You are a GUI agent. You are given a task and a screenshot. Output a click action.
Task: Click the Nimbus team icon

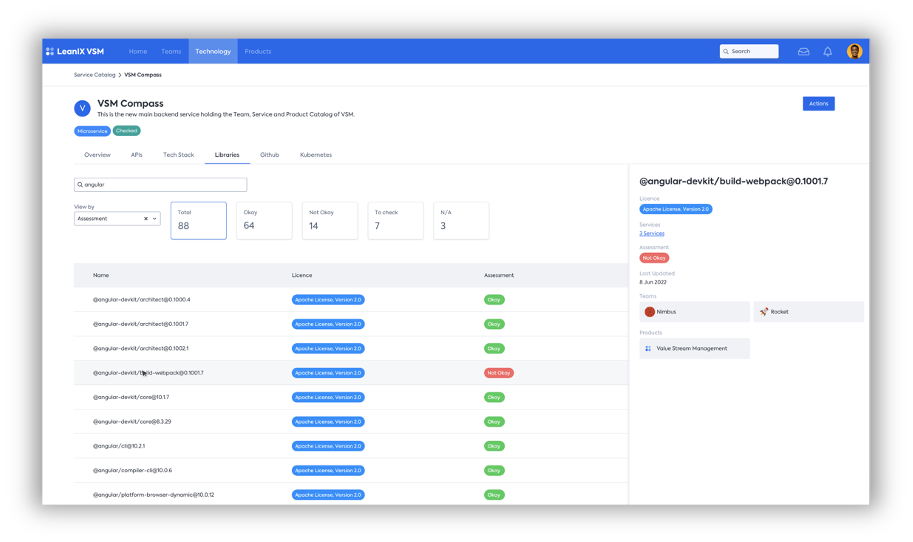[x=649, y=312]
